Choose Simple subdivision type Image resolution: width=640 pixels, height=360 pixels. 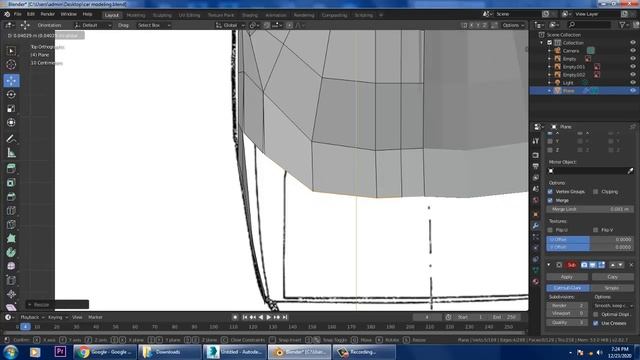coord(612,288)
